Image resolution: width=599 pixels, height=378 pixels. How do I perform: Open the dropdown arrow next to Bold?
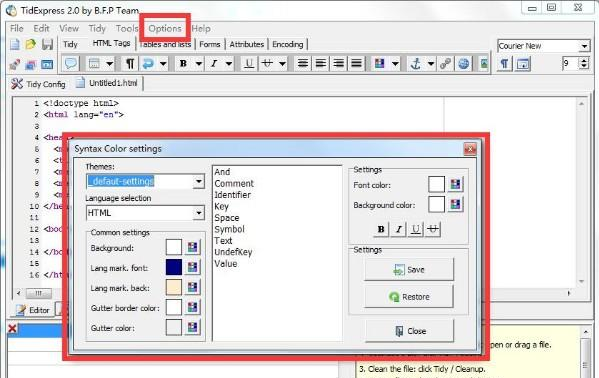[x=199, y=63]
